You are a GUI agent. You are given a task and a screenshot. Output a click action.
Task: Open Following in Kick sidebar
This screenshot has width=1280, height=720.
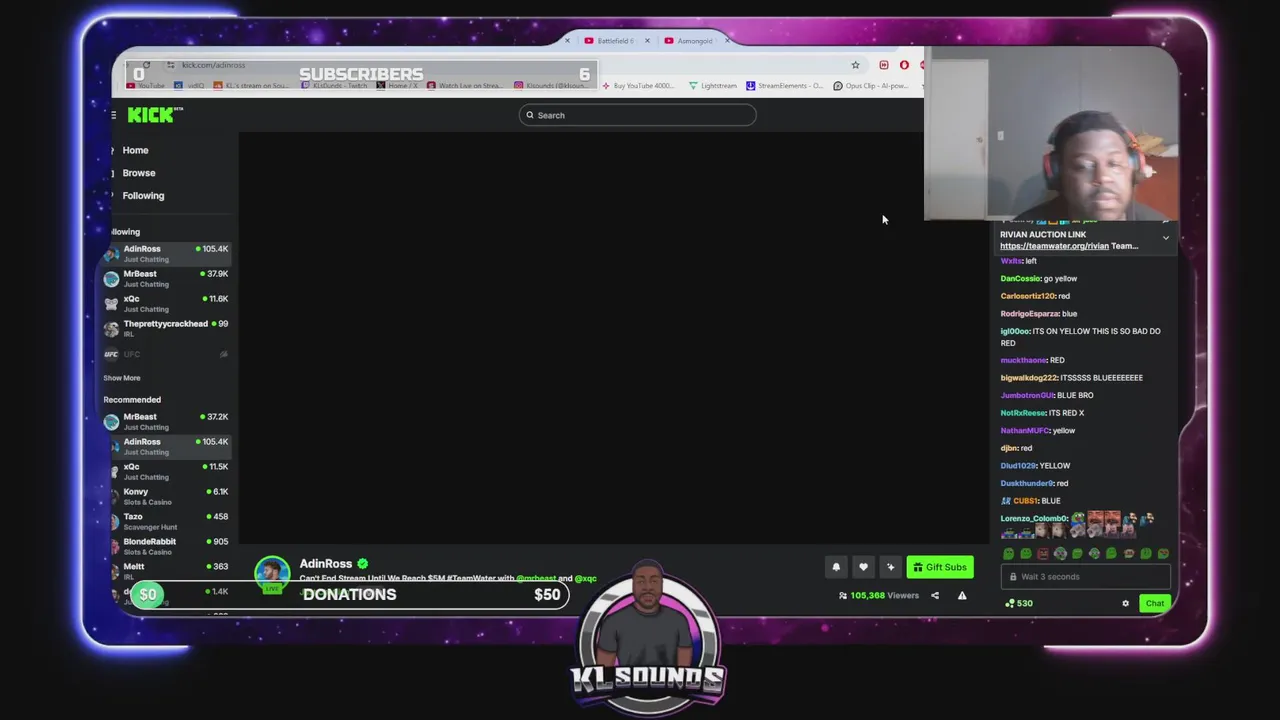[x=143, y=196]
